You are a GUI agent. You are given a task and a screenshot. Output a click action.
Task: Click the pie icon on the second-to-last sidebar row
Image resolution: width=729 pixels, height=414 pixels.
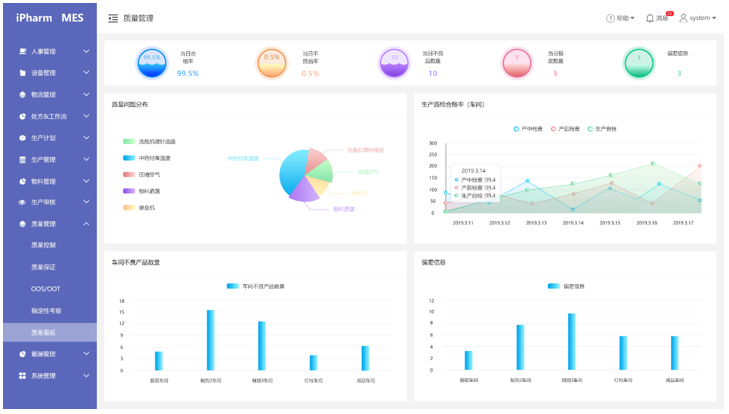click(x=22, y=354)
